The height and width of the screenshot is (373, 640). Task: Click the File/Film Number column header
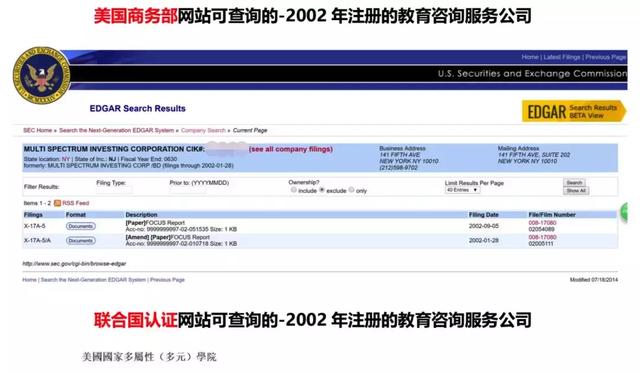[552, 215]
